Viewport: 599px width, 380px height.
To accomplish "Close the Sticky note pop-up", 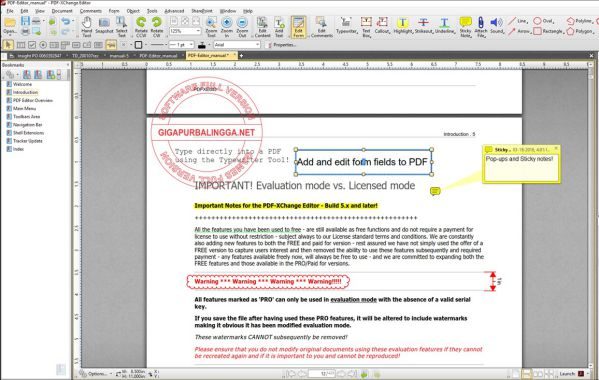I will coord(556,149).
